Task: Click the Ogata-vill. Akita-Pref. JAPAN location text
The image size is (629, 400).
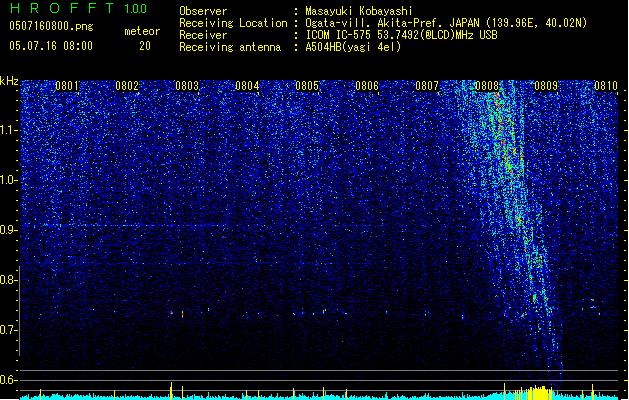Action: (x=446, y=23)
